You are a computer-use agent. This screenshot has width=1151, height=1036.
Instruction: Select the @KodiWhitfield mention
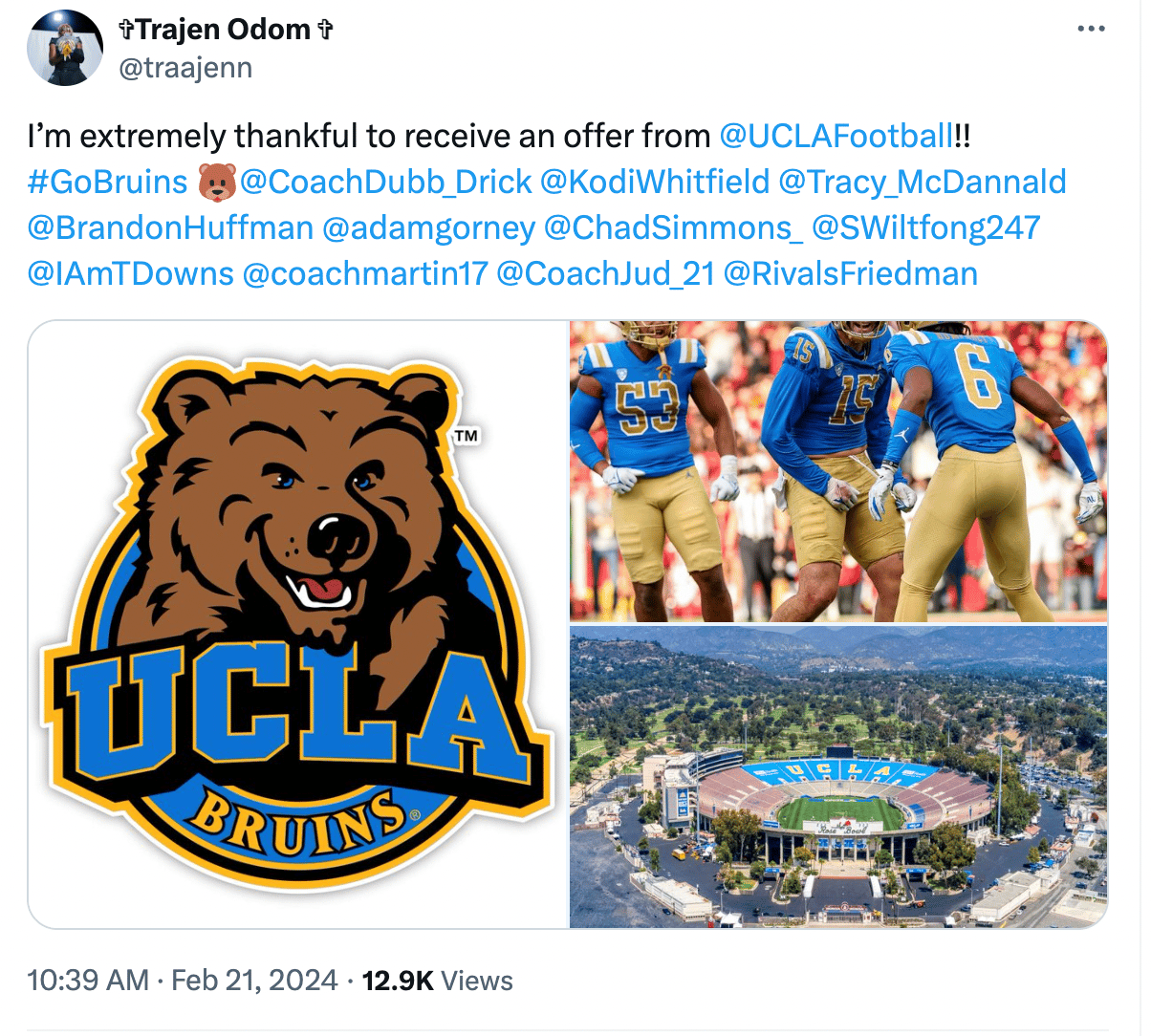click(x=670, y=182)
